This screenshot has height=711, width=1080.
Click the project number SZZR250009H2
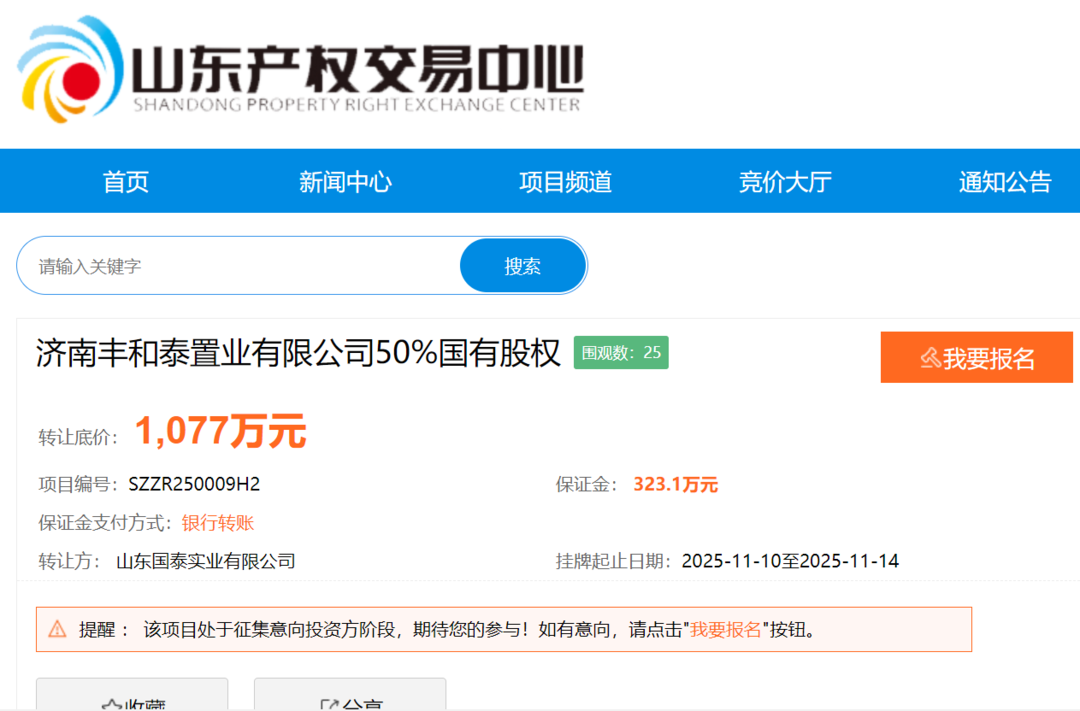pyautogui.click(x=194, y=485)
